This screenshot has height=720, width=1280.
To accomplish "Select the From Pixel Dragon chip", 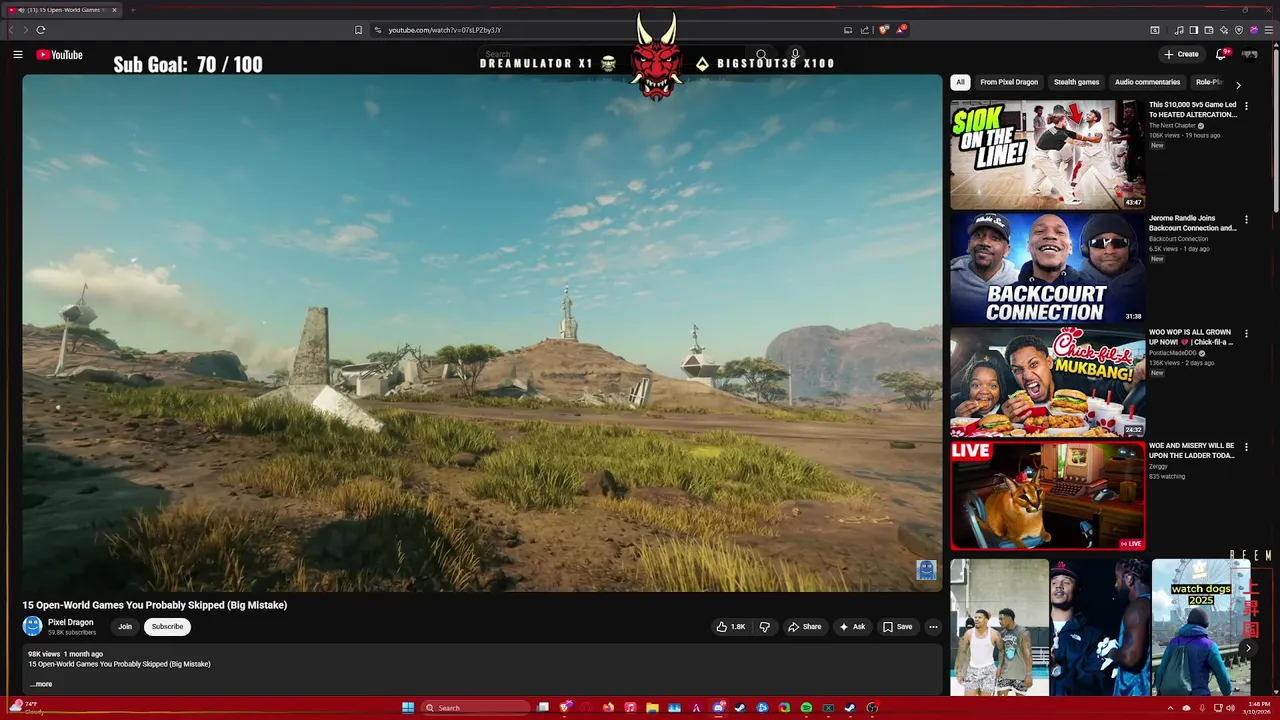I will click(x=1009, y=82).
